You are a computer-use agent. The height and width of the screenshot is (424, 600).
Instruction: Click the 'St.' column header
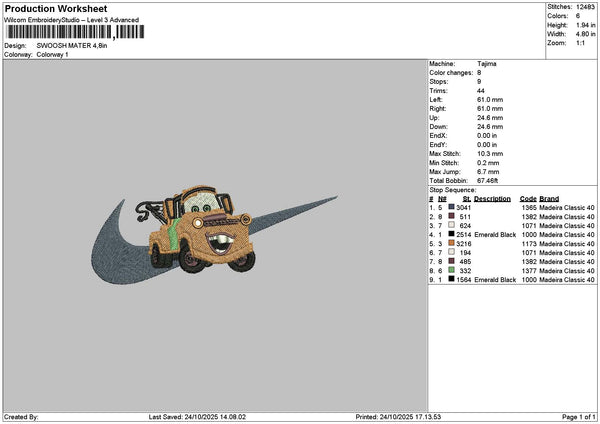pos(466,199)
